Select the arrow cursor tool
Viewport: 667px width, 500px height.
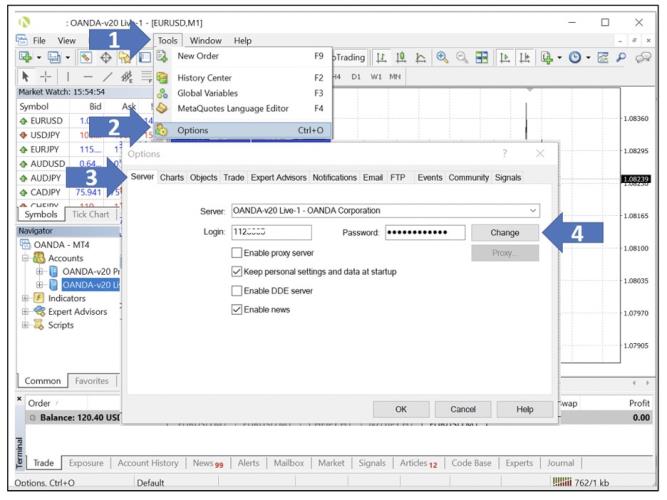click(26, 77)
